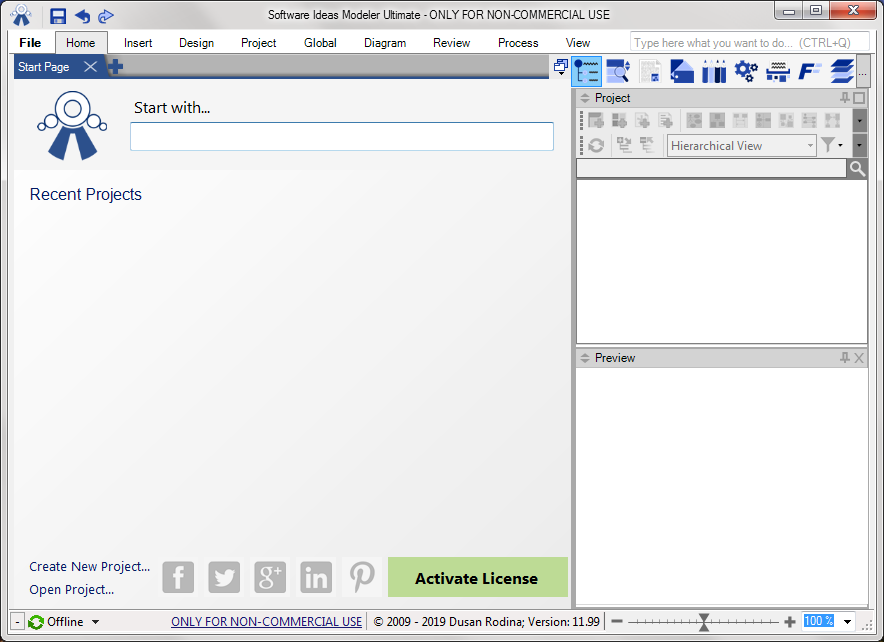Pin the Project panel

[x=844, y=97]
